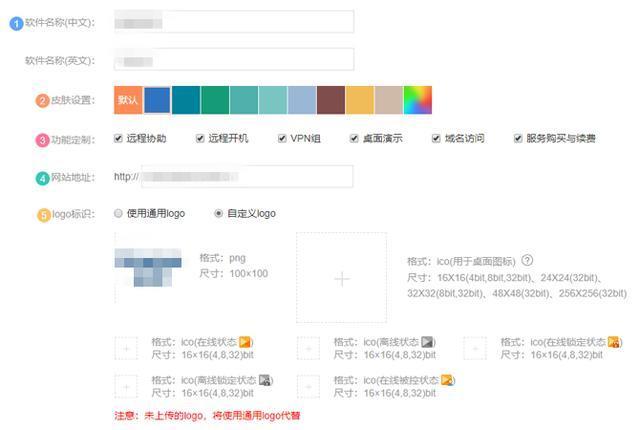Select the yellow gold skin swatch
The height and width of the screenshot is (430, 640).
360,100
